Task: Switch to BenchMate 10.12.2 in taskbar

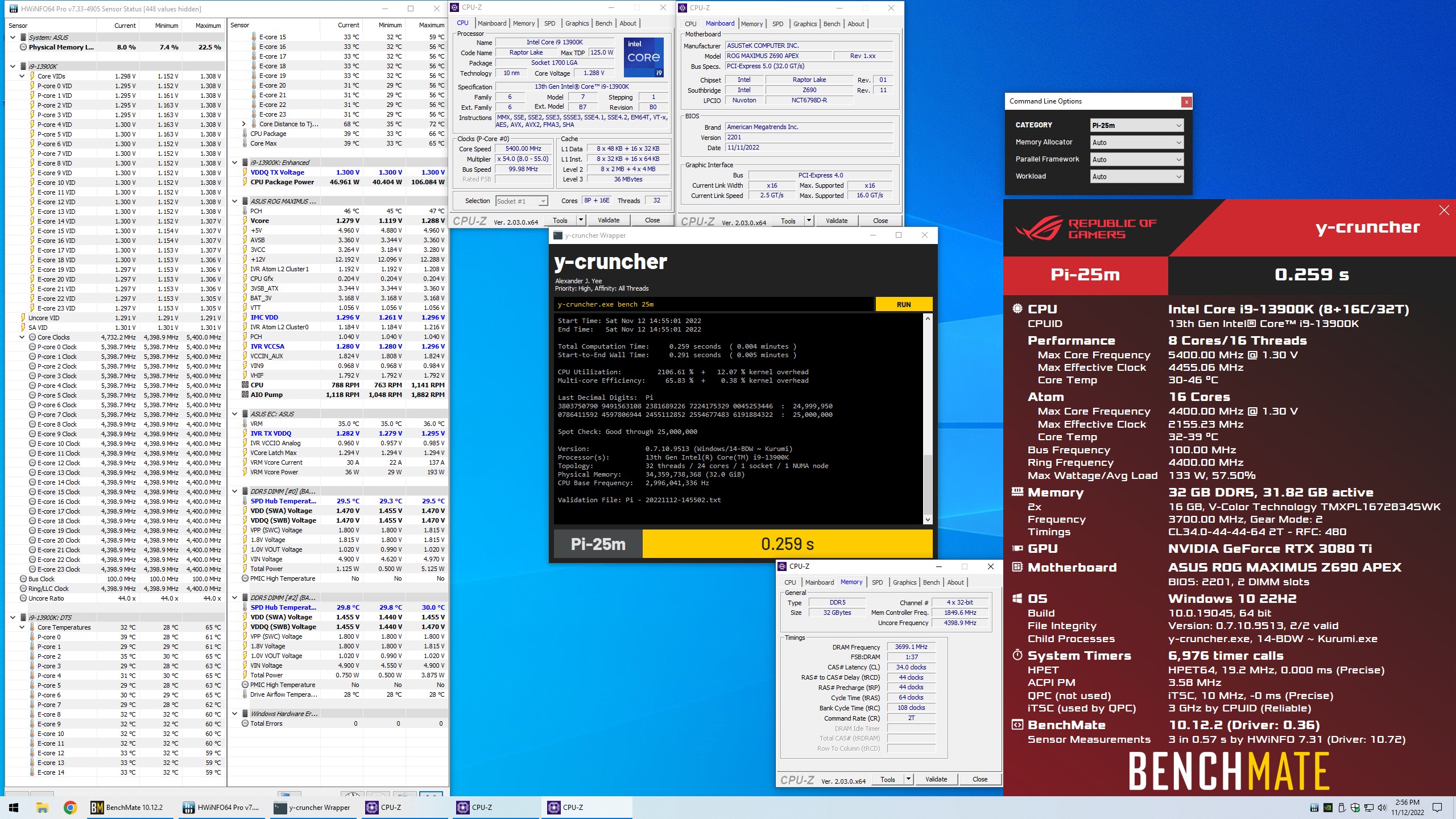Action: (x=130, y=807)
